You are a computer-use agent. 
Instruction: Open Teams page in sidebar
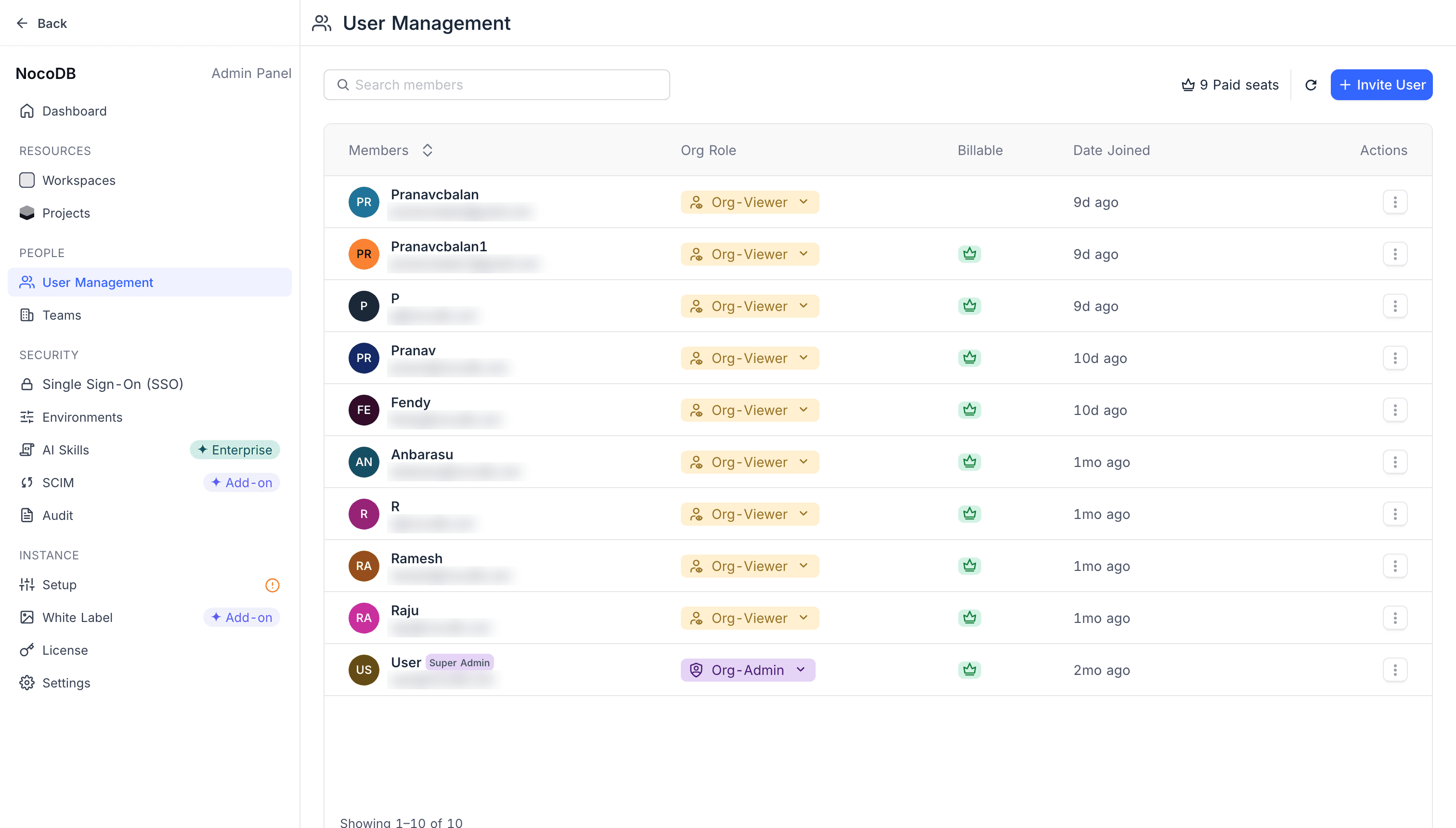pyautogui.click(x=150, y=315)
